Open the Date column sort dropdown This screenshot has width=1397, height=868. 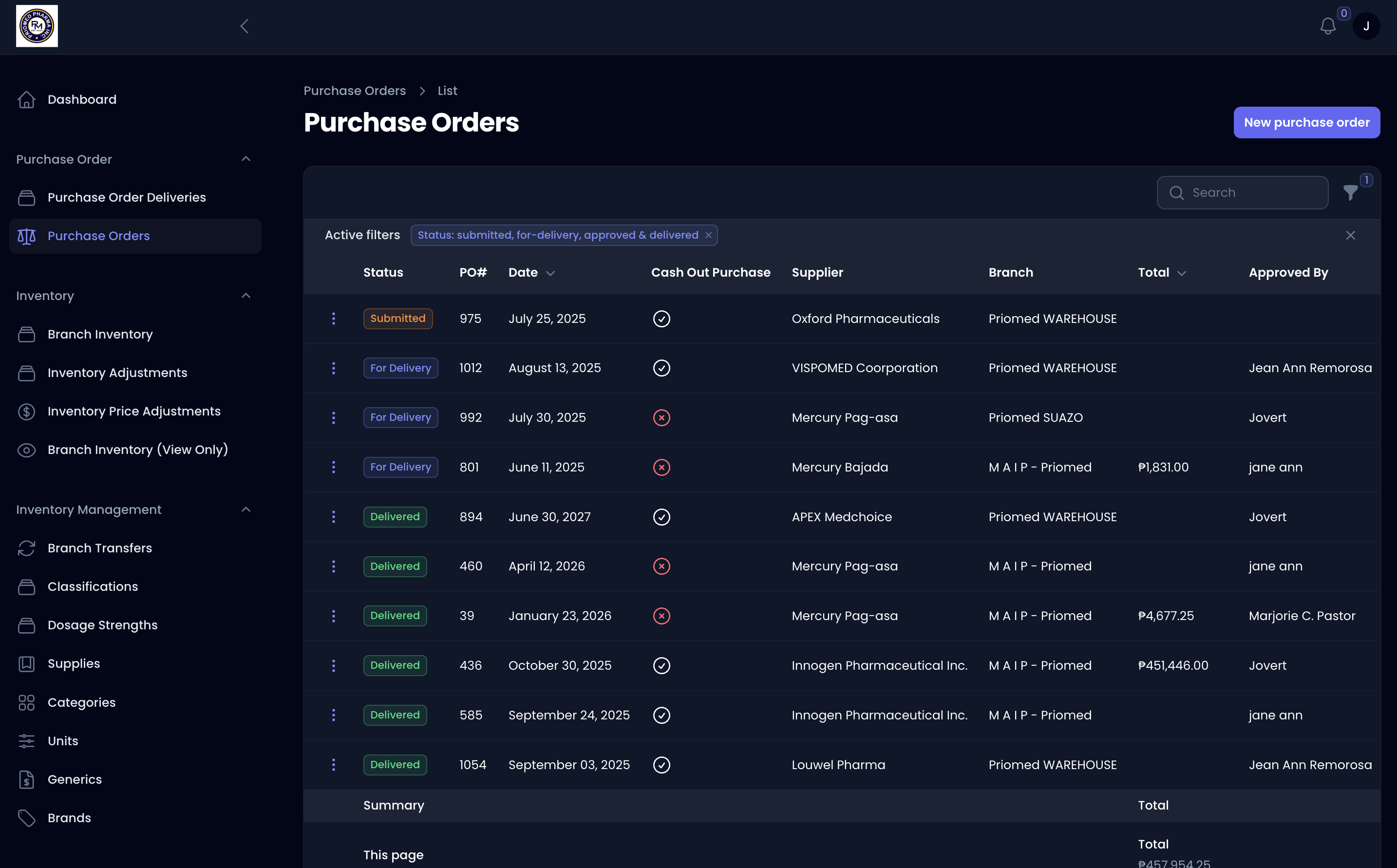[550, 273]
